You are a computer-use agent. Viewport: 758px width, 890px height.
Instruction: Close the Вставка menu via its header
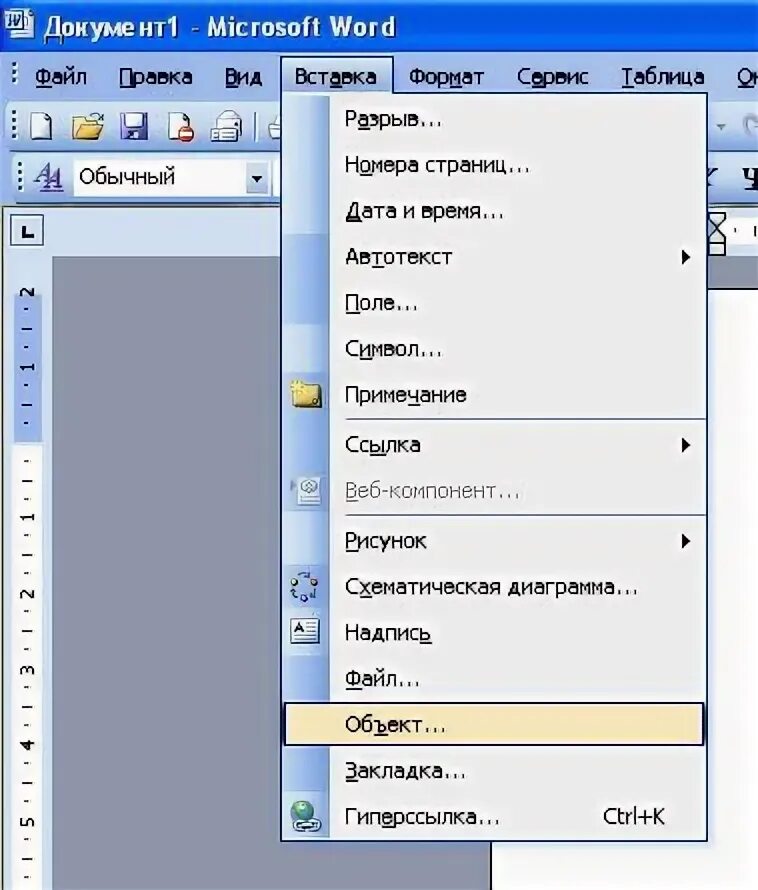click(x=336, y=75)
